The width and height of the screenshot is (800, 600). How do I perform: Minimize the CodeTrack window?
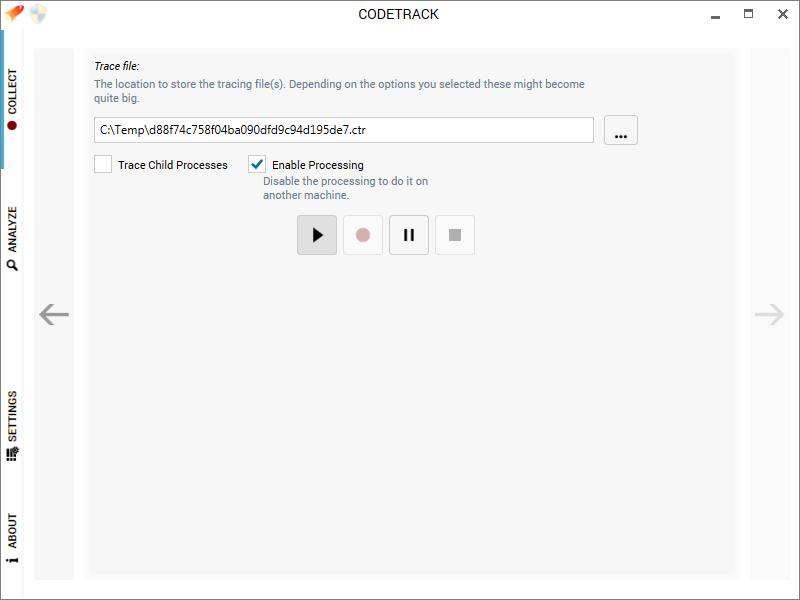(715, 15)
